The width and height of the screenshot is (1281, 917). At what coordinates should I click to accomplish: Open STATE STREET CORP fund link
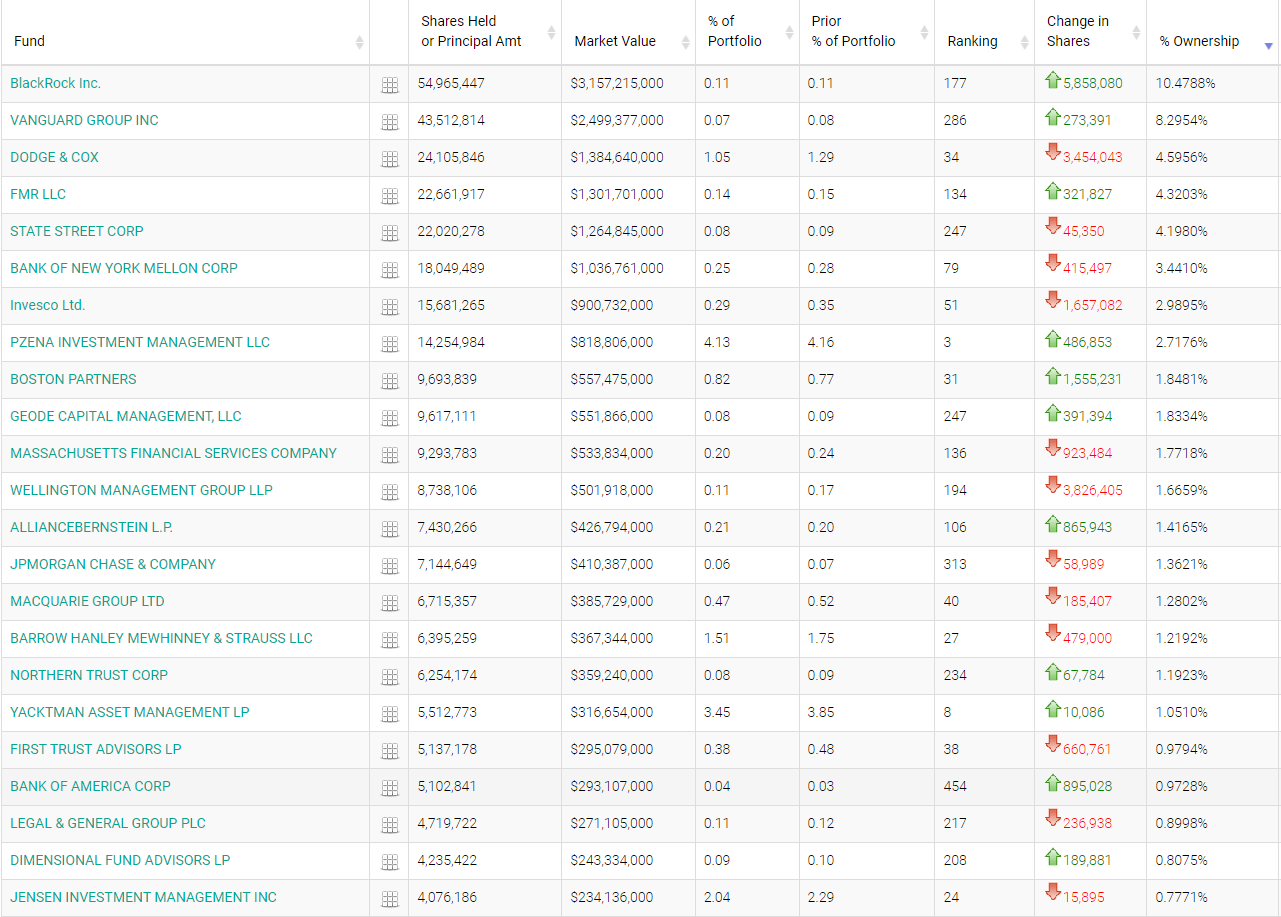tap(77, 231)
